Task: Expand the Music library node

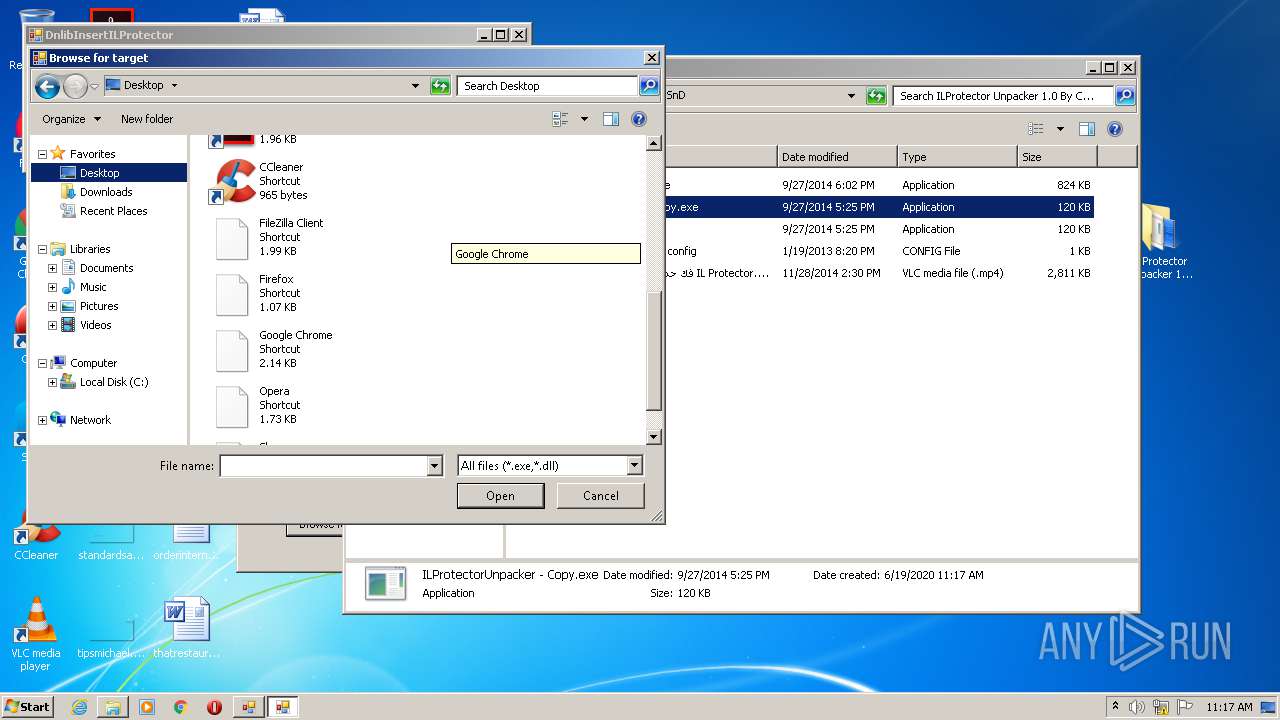Action: (x=52, y=287)
